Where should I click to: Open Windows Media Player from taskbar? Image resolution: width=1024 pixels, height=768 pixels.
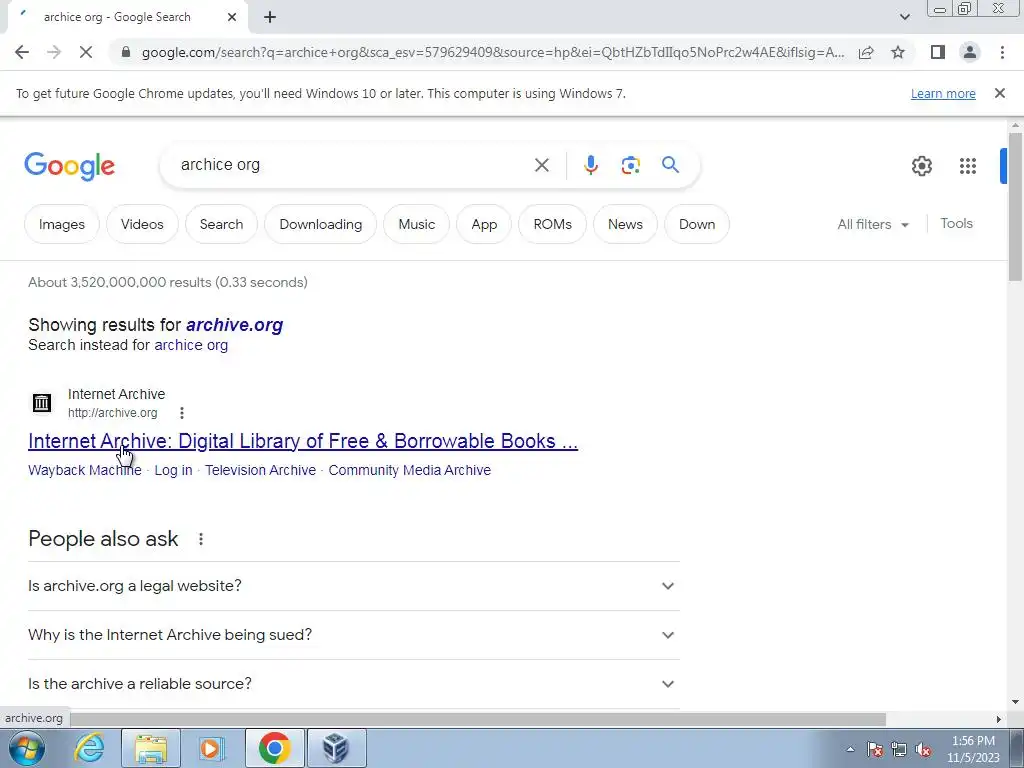coord(211,748)
